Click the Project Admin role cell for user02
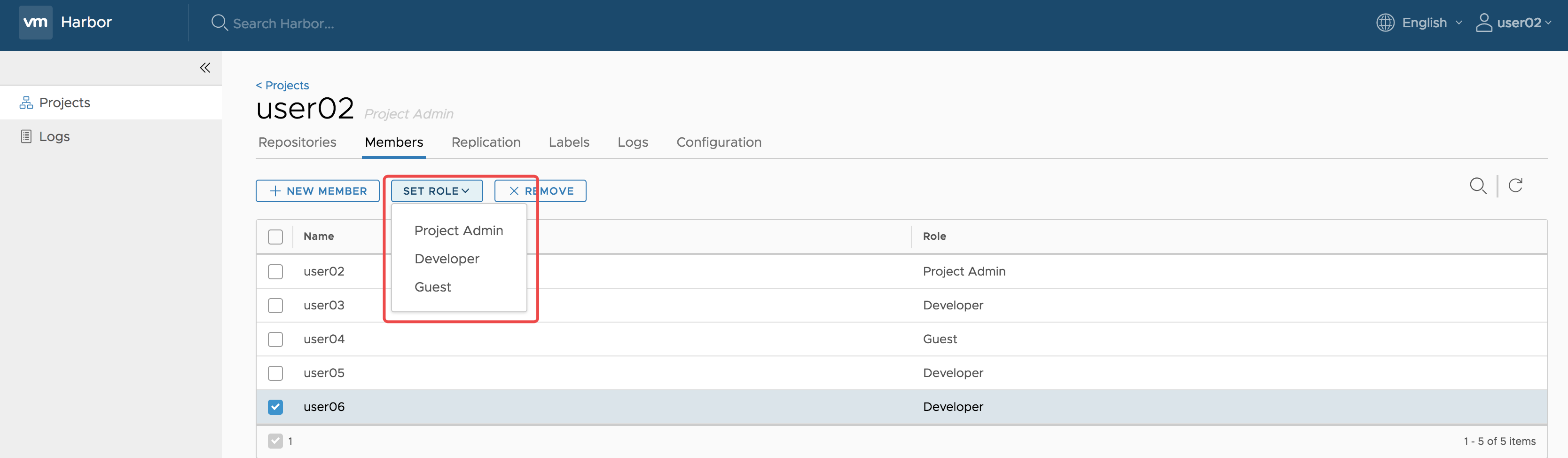The width and height of the screenshot is (1568, 458). [964, 272]
